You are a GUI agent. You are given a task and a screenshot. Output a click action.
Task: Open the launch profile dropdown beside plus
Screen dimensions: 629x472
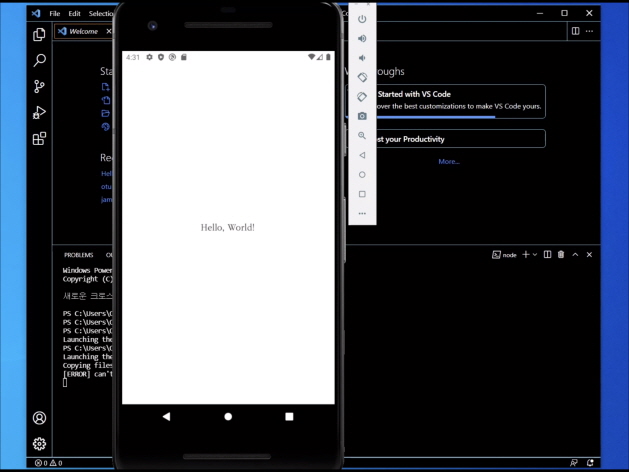[535, 255]
